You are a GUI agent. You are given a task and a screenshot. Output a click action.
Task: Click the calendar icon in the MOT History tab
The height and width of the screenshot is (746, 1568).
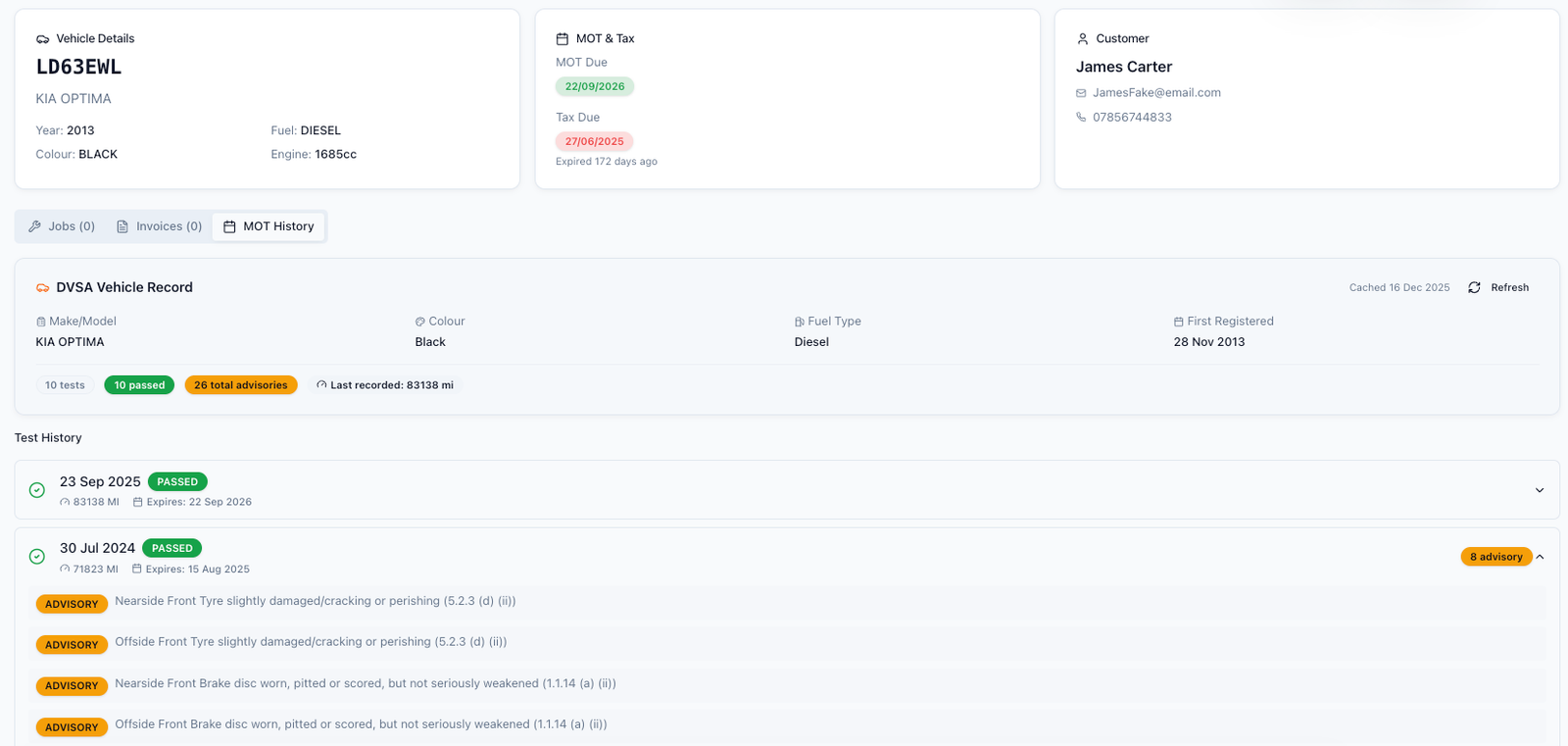coord(229,226)
